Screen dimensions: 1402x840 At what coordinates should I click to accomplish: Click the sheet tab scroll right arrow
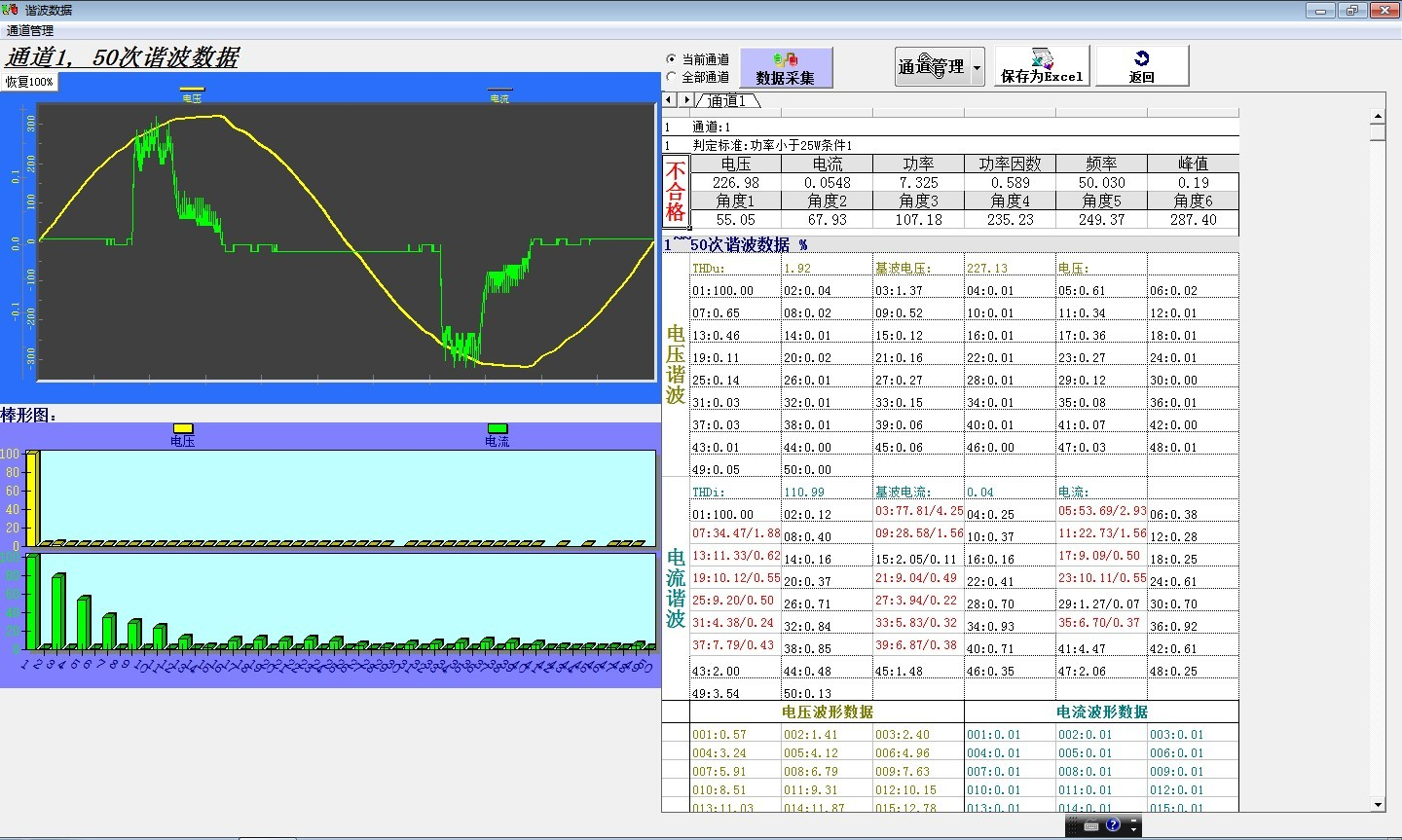coord(685,99)
